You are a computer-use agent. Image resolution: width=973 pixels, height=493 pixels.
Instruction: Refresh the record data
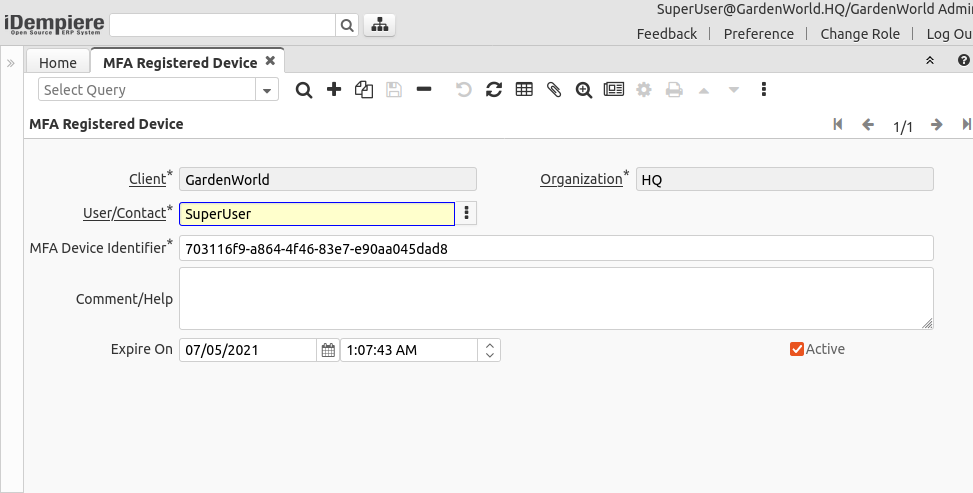coord(494,90)
